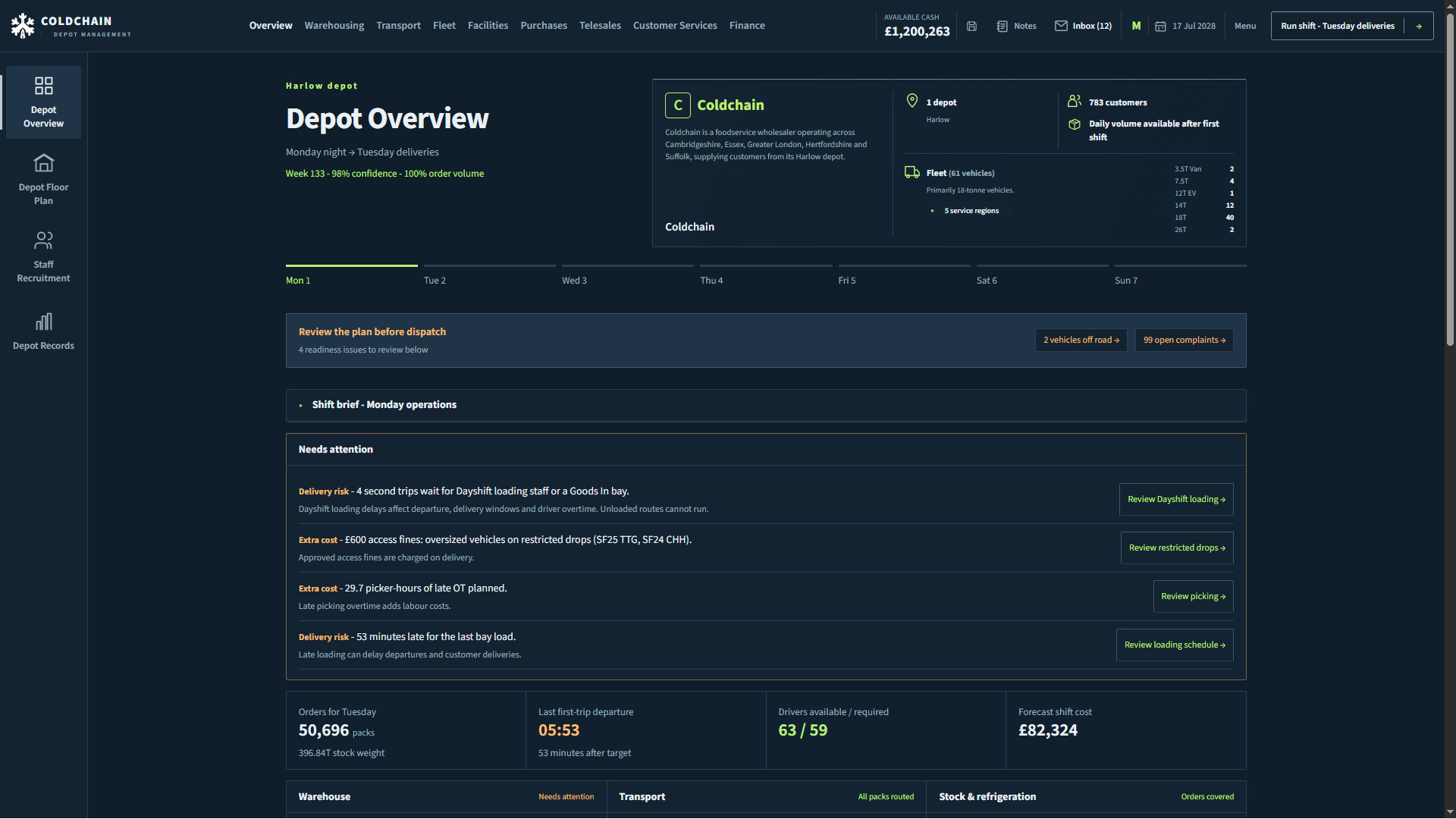Click Review restricted drops button

(x=1177, y=548)
